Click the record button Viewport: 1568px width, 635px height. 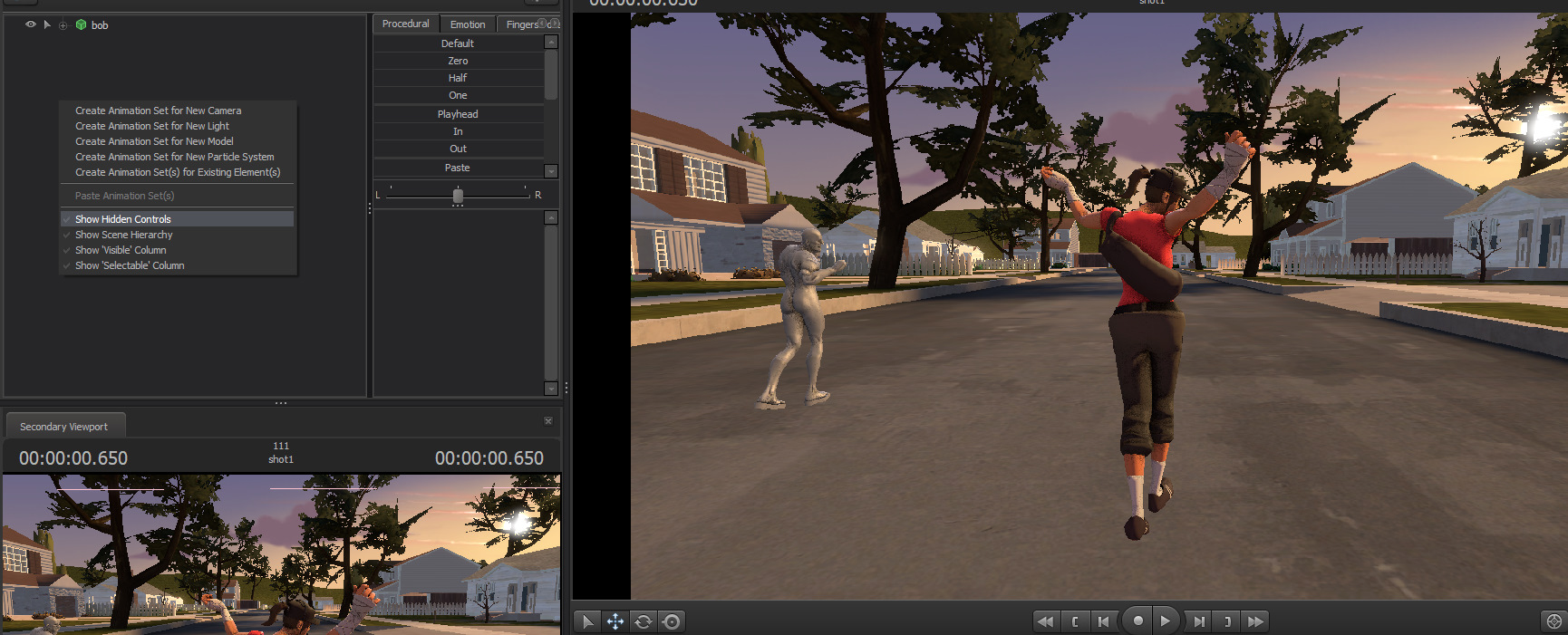coord(1137,621)
